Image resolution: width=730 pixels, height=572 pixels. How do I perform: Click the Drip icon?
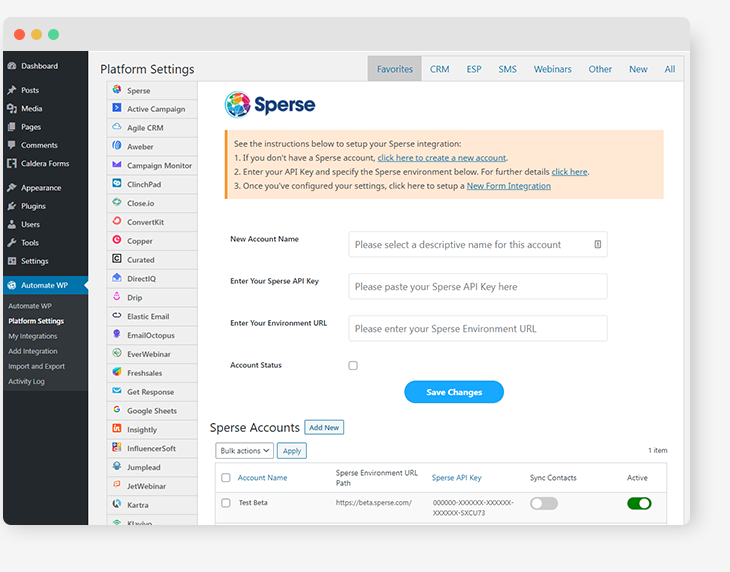pos(117,296)
